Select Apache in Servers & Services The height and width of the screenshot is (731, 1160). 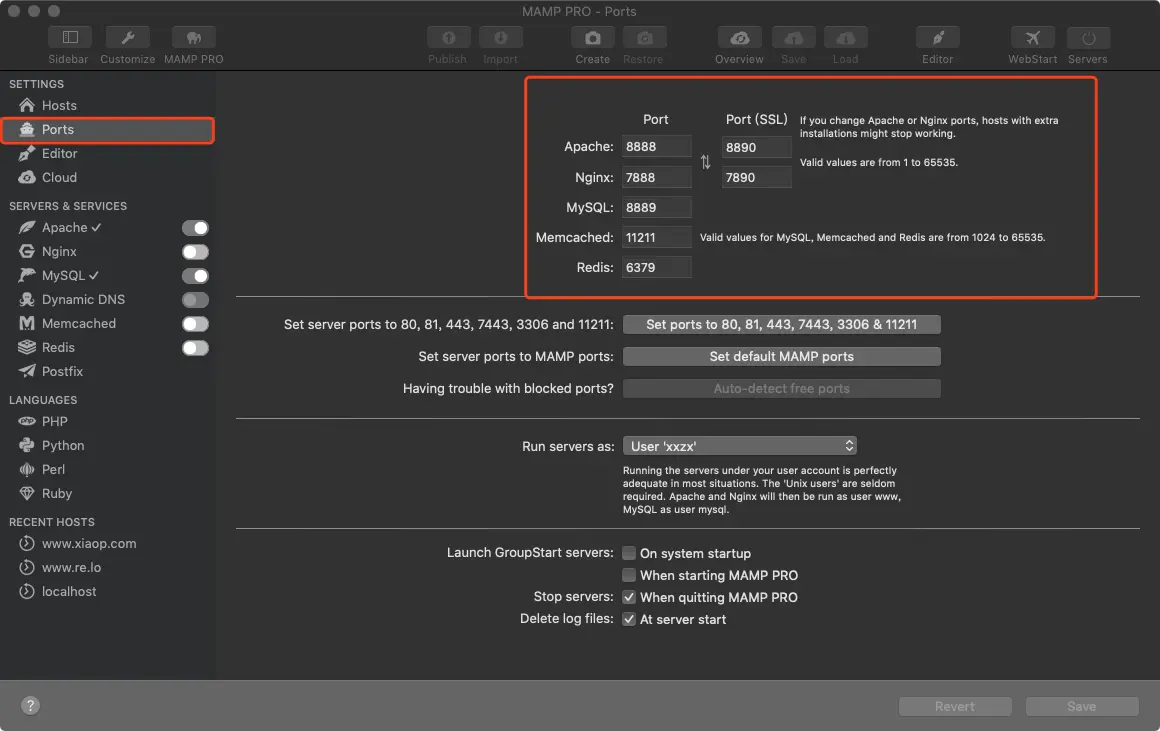(x=62, y=228)
